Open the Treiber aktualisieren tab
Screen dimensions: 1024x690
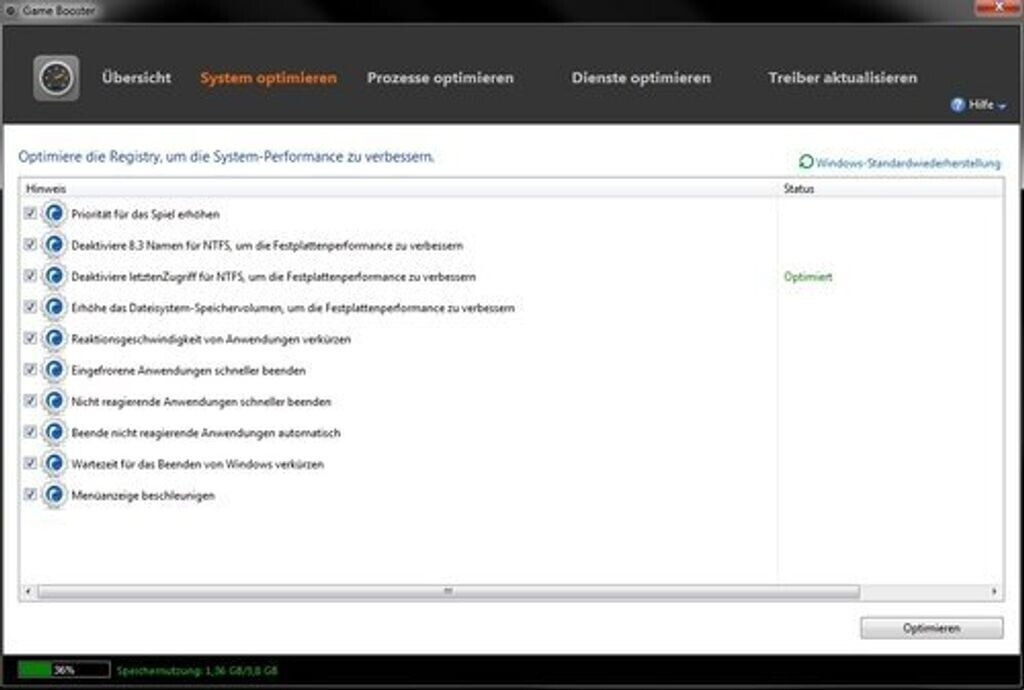click(x=842, y=78)
